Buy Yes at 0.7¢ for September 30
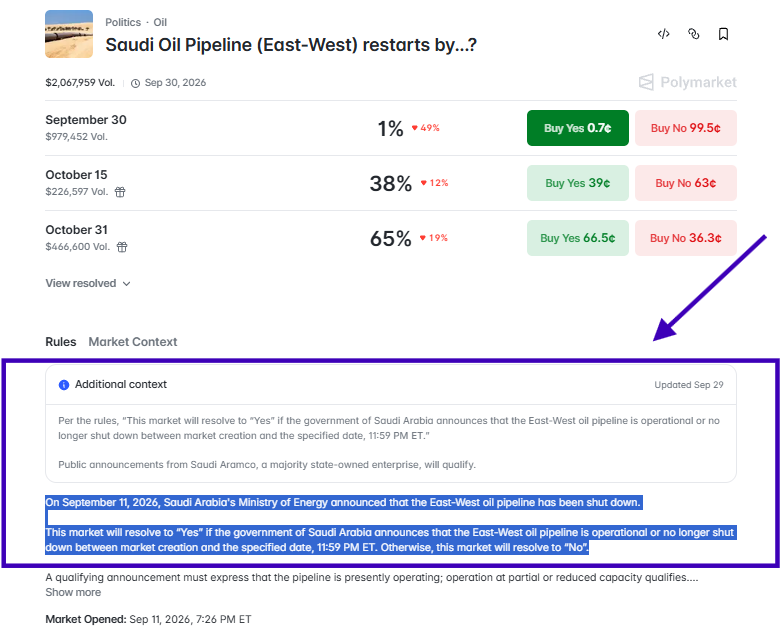 click(x=578, y=128)
